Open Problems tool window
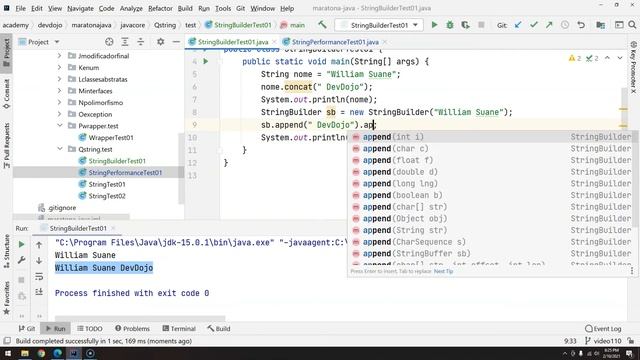The image size is (640, 360). (132, 328)
